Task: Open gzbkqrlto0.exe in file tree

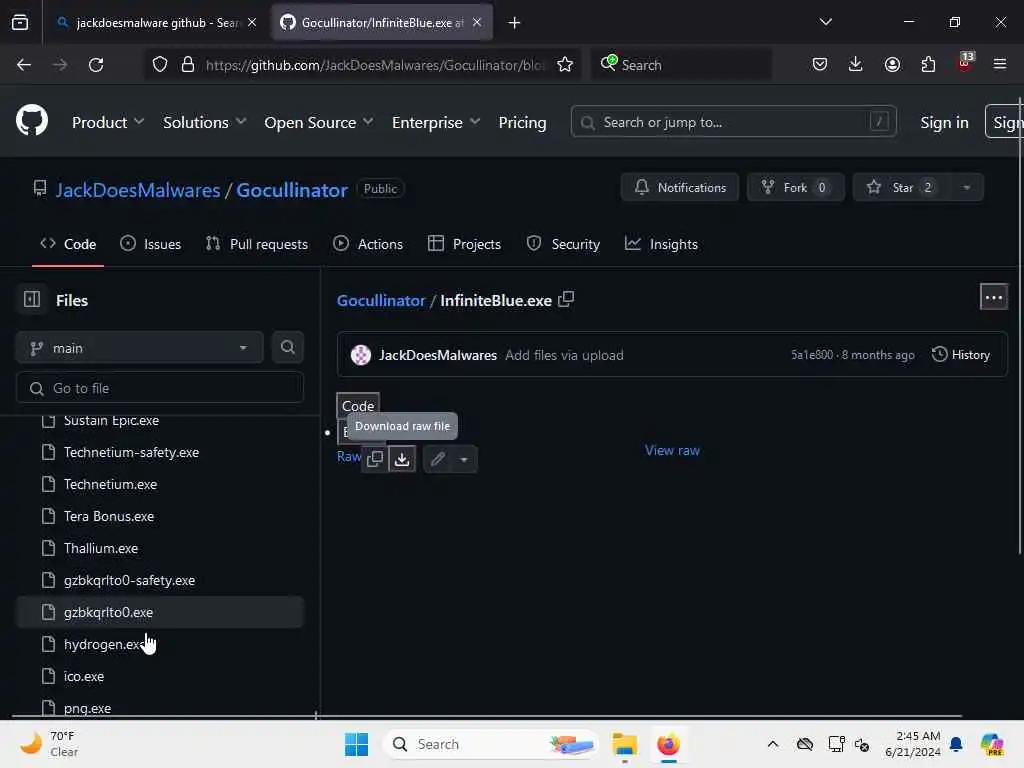Action: [160, 612]
